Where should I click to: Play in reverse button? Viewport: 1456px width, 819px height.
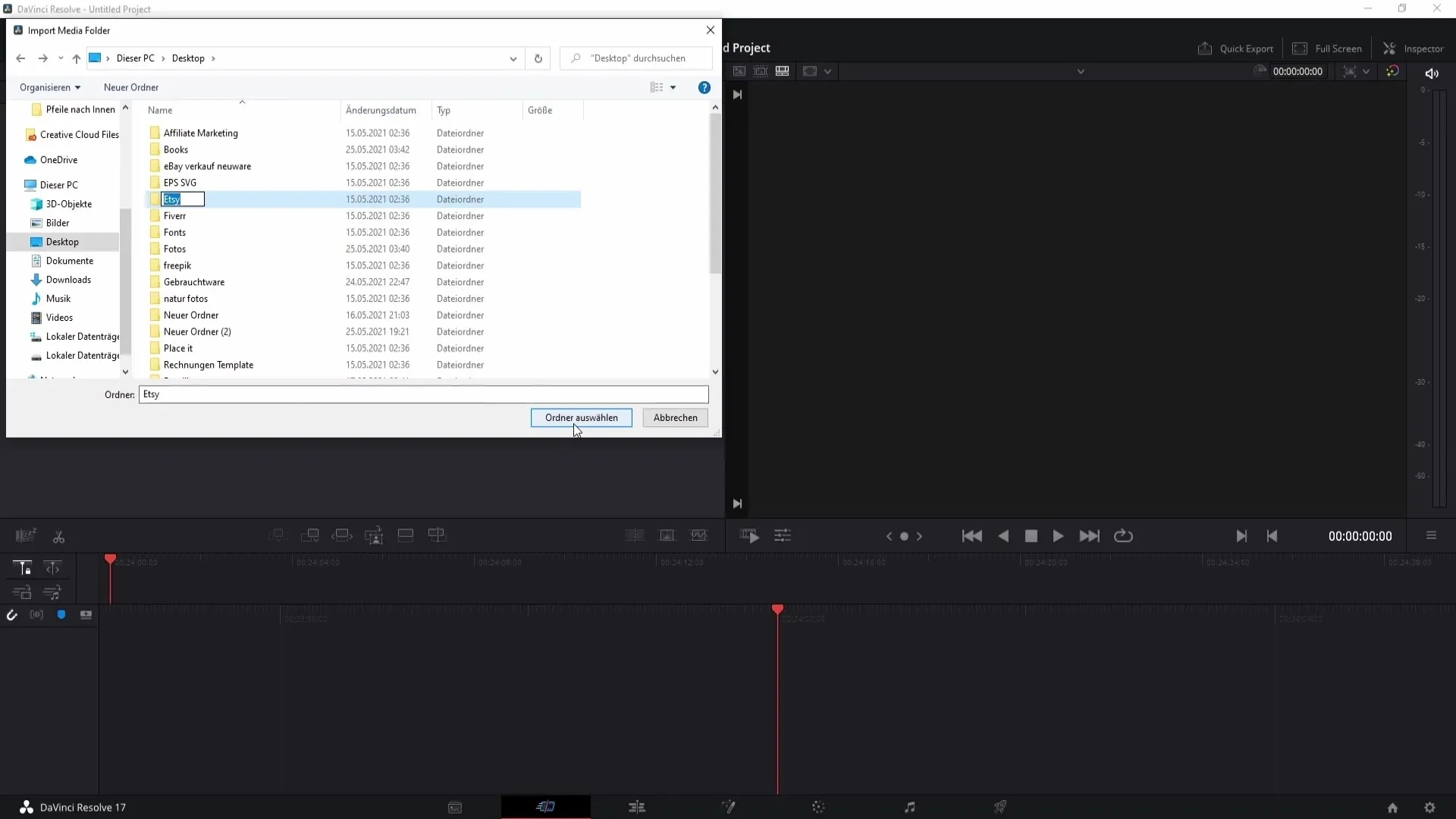[1003, 536]
